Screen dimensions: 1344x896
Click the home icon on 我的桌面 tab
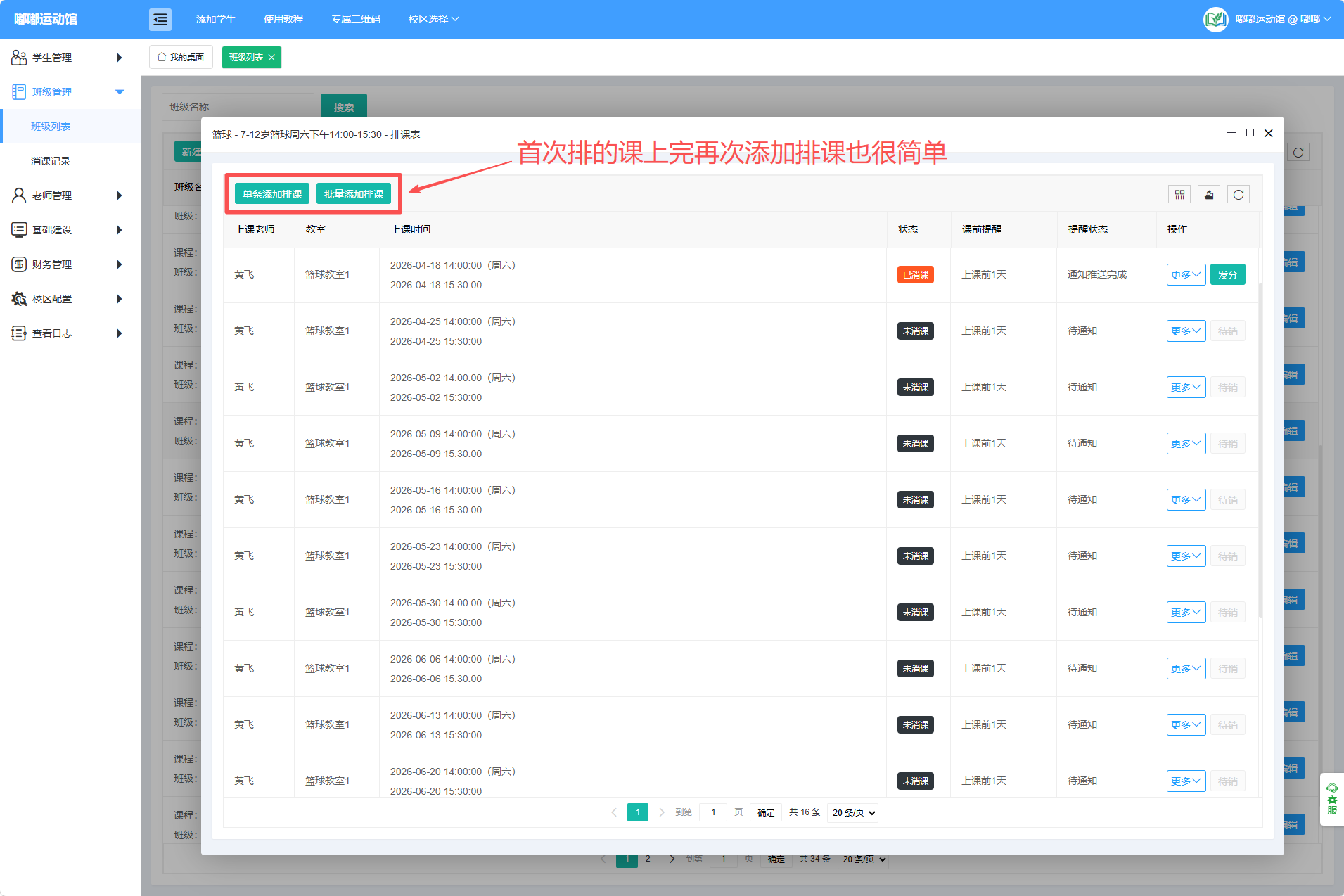coord(162,57)
